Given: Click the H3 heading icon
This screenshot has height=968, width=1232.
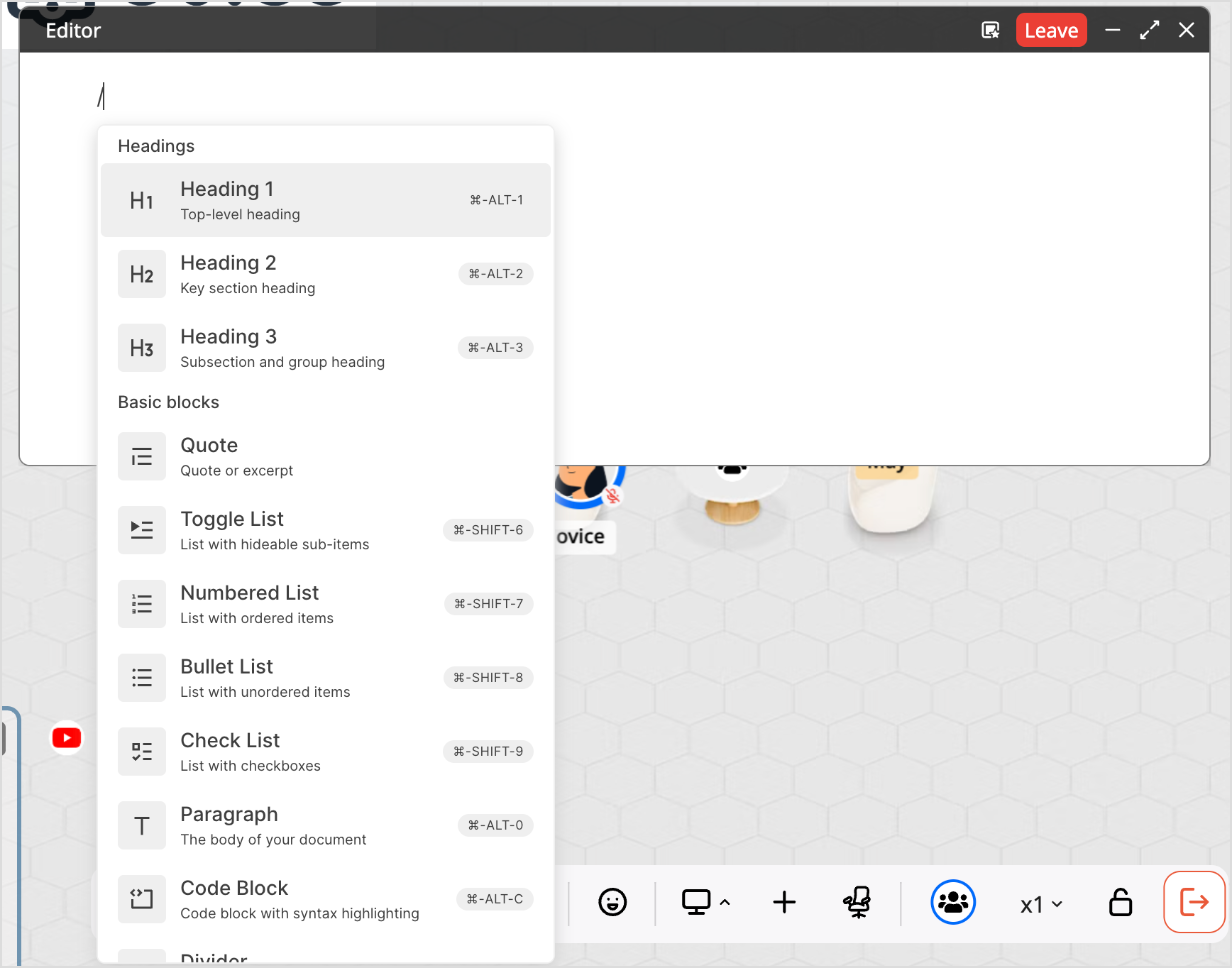Looking at the screenshot, I should pos(142,348).
